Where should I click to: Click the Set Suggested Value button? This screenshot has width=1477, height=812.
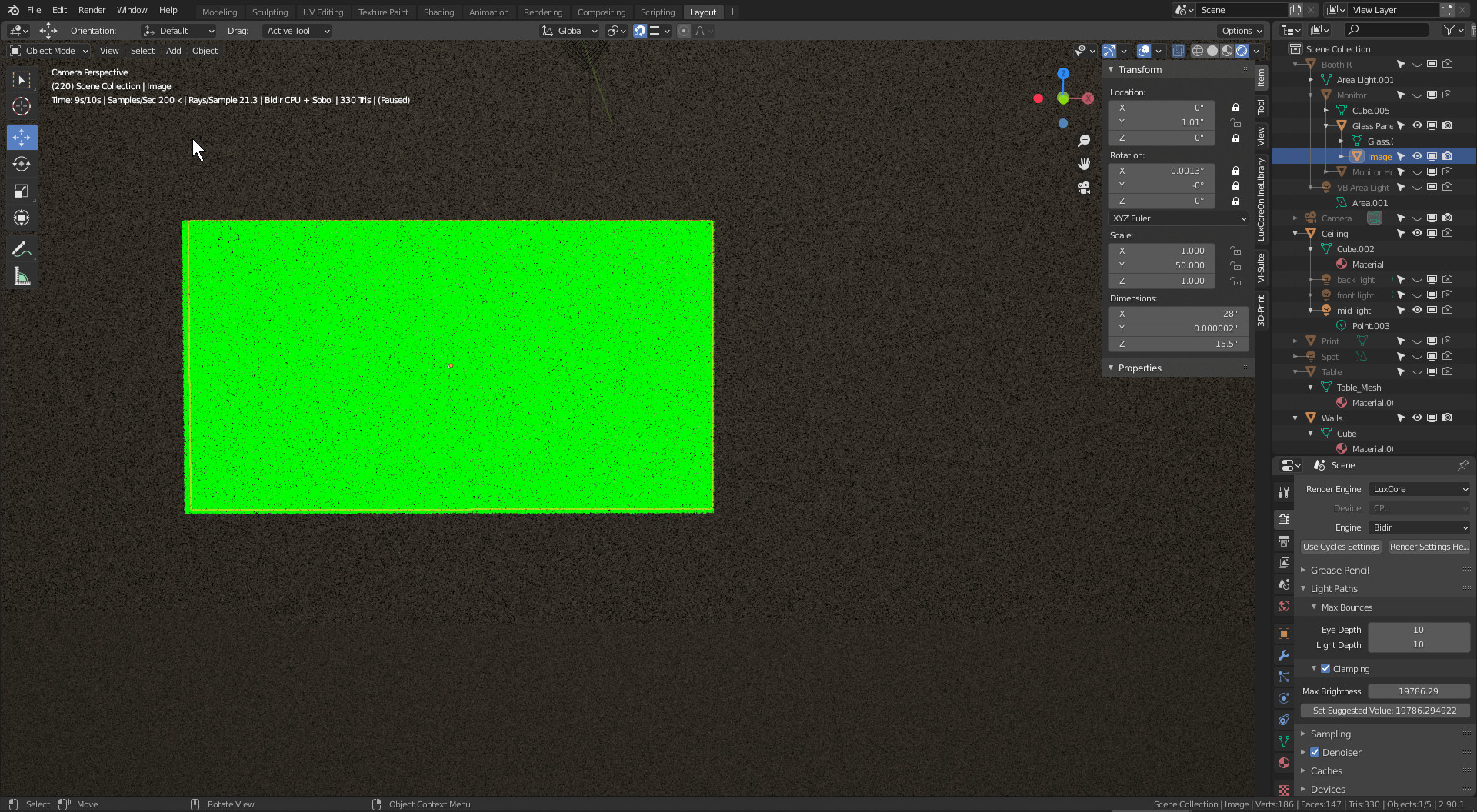click(1384, 710)
